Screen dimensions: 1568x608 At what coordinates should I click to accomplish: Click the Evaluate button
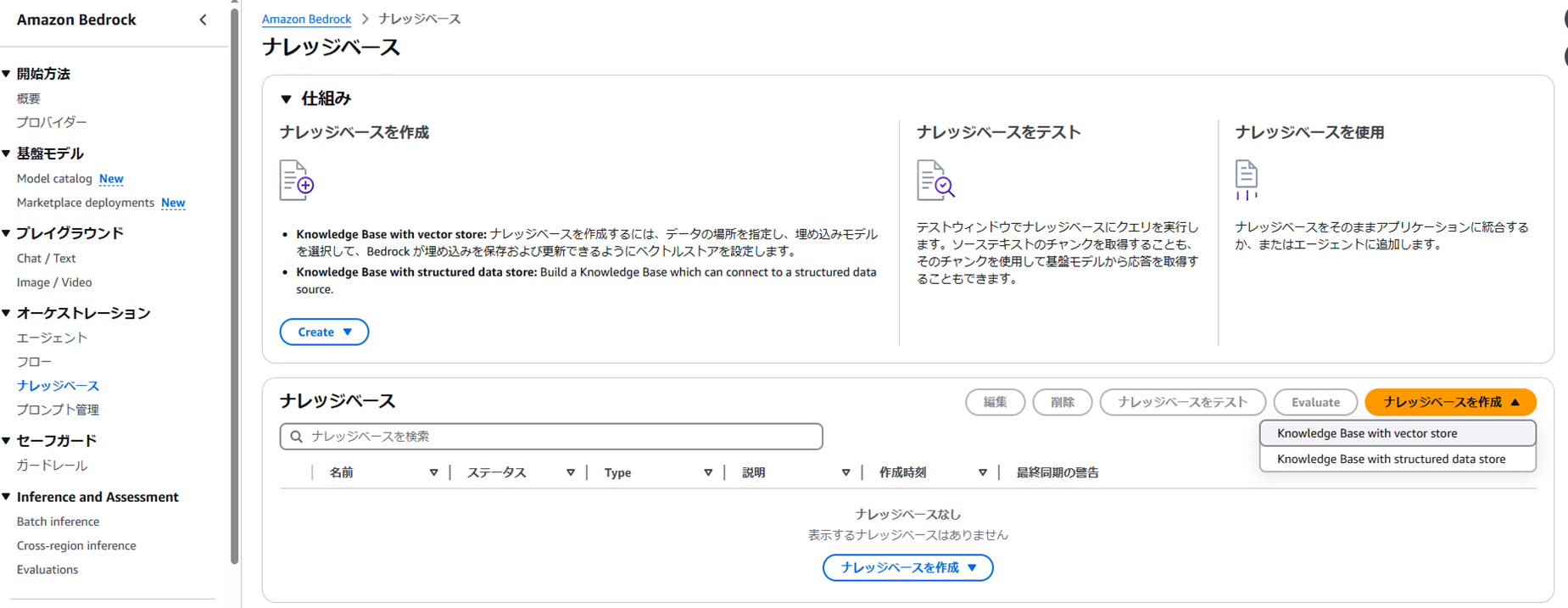1315,402
